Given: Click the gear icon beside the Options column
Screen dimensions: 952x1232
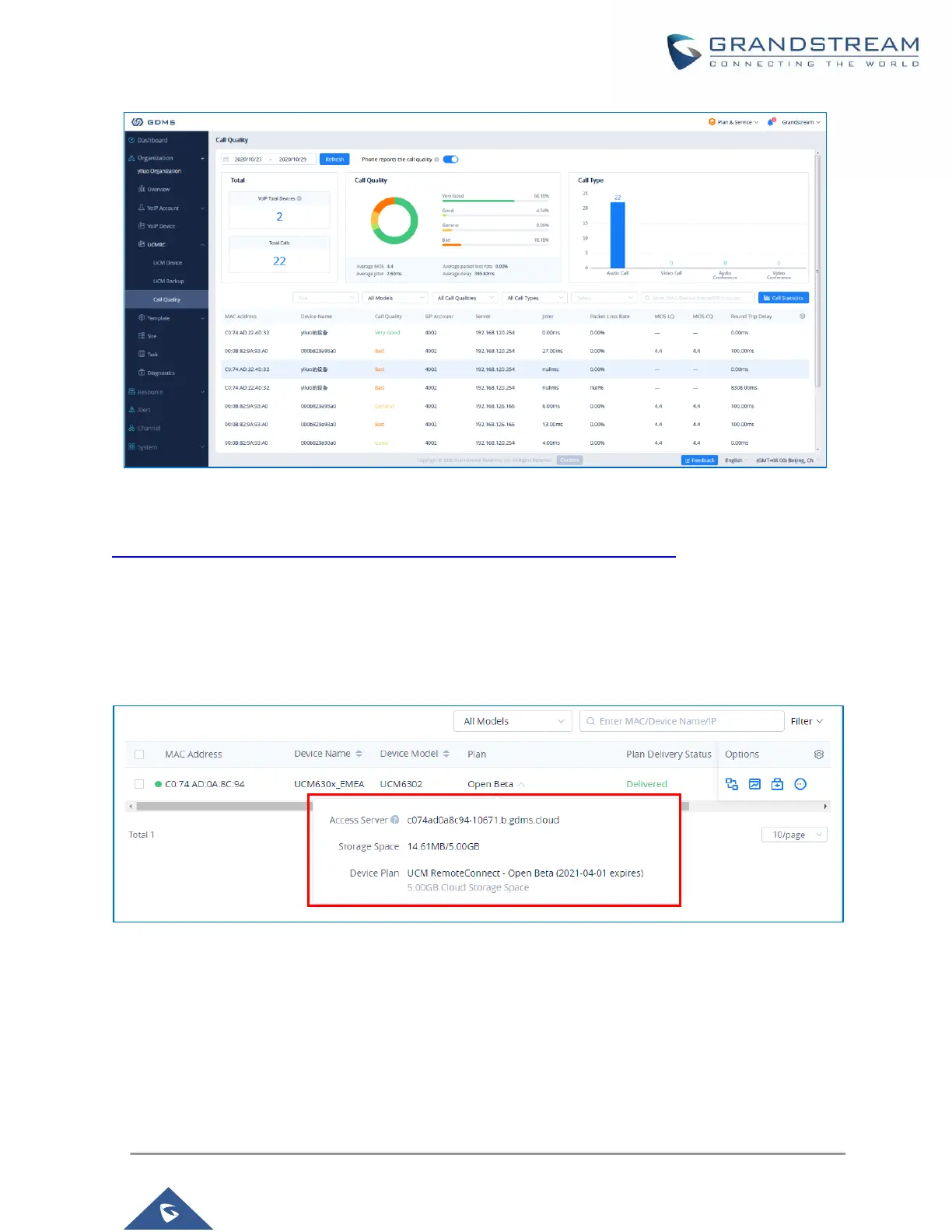Looking at the screenshot, I should (818, 754).
